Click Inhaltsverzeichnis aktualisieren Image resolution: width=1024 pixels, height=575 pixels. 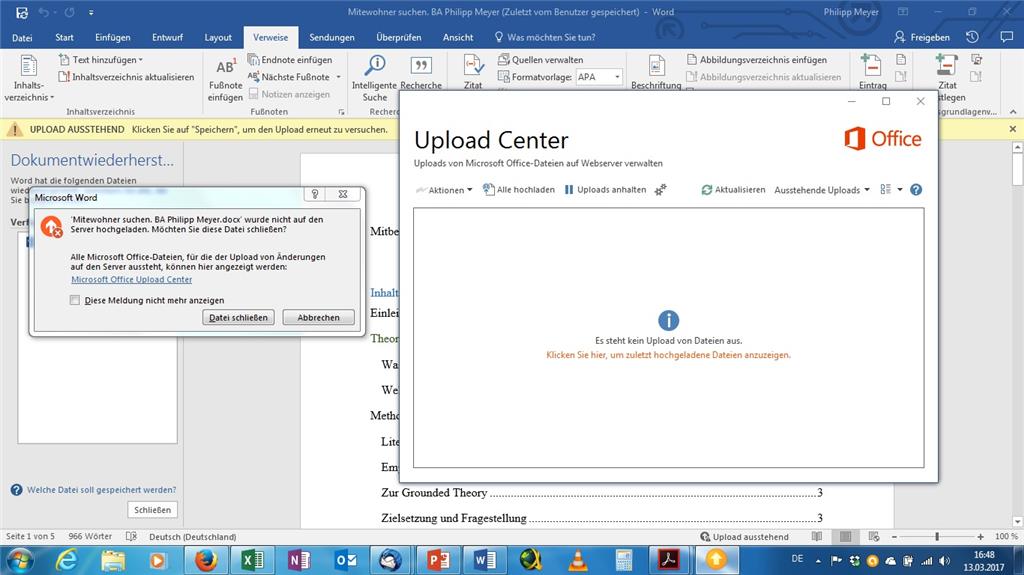[126, 77]
